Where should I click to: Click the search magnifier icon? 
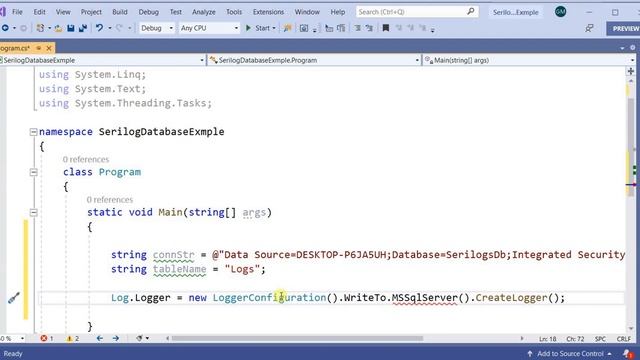coord(471,11)
